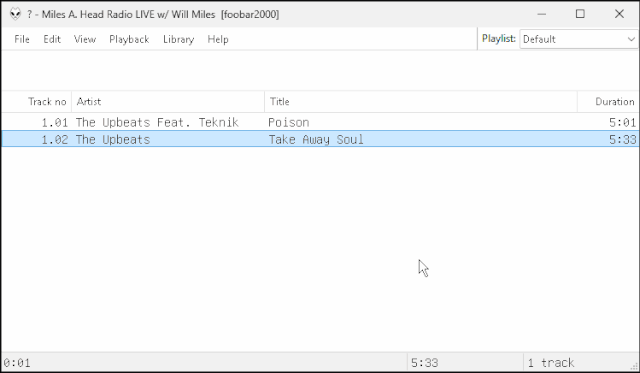640x373 pixels.
Task: Open the View menu
Action: point(85,39)
